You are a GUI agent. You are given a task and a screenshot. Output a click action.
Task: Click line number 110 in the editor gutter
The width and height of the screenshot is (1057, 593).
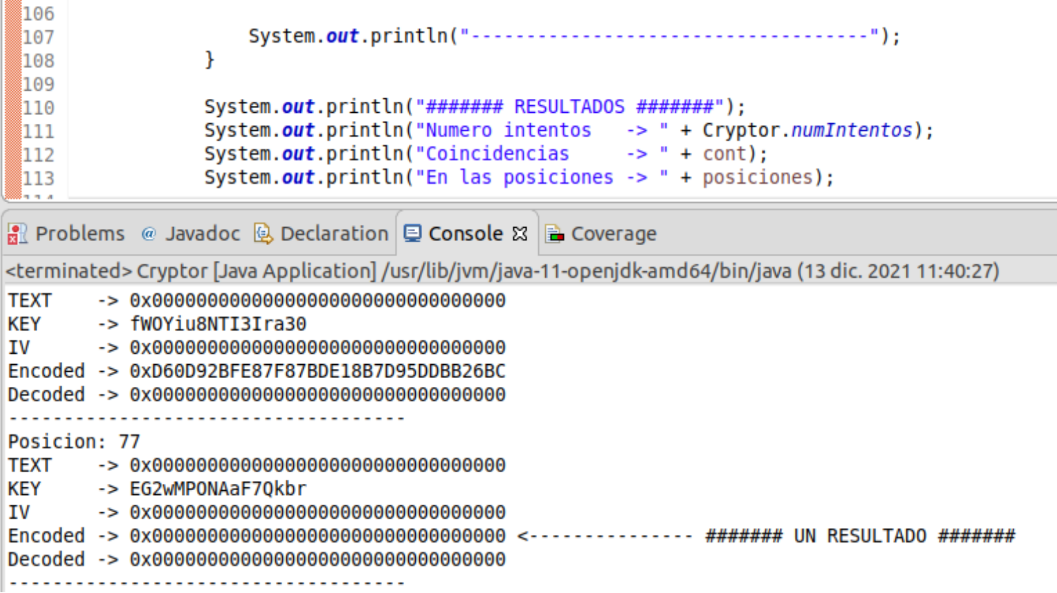(x=38, y=107)
